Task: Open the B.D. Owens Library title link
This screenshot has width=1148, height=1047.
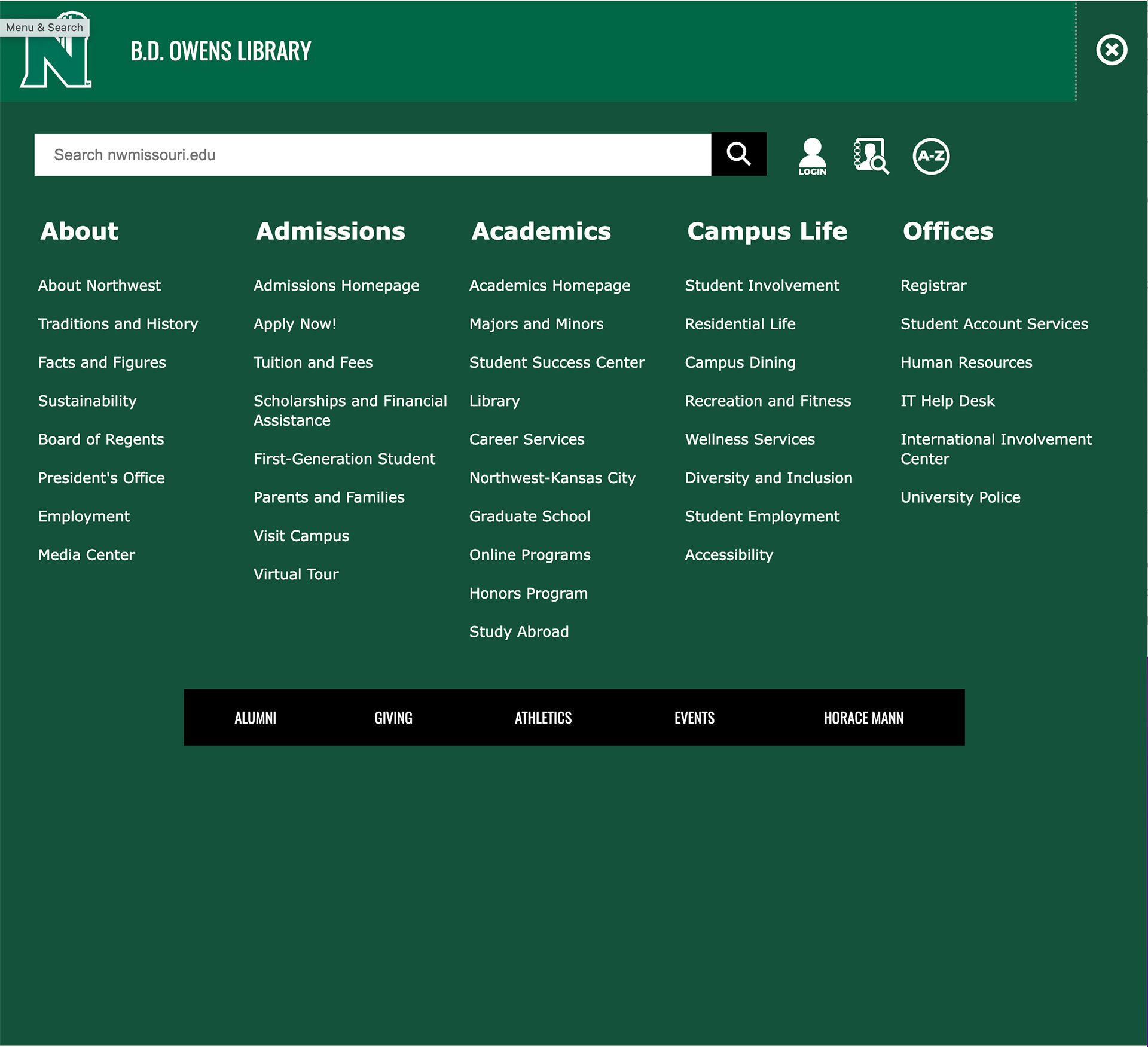Action: [221, 51]
